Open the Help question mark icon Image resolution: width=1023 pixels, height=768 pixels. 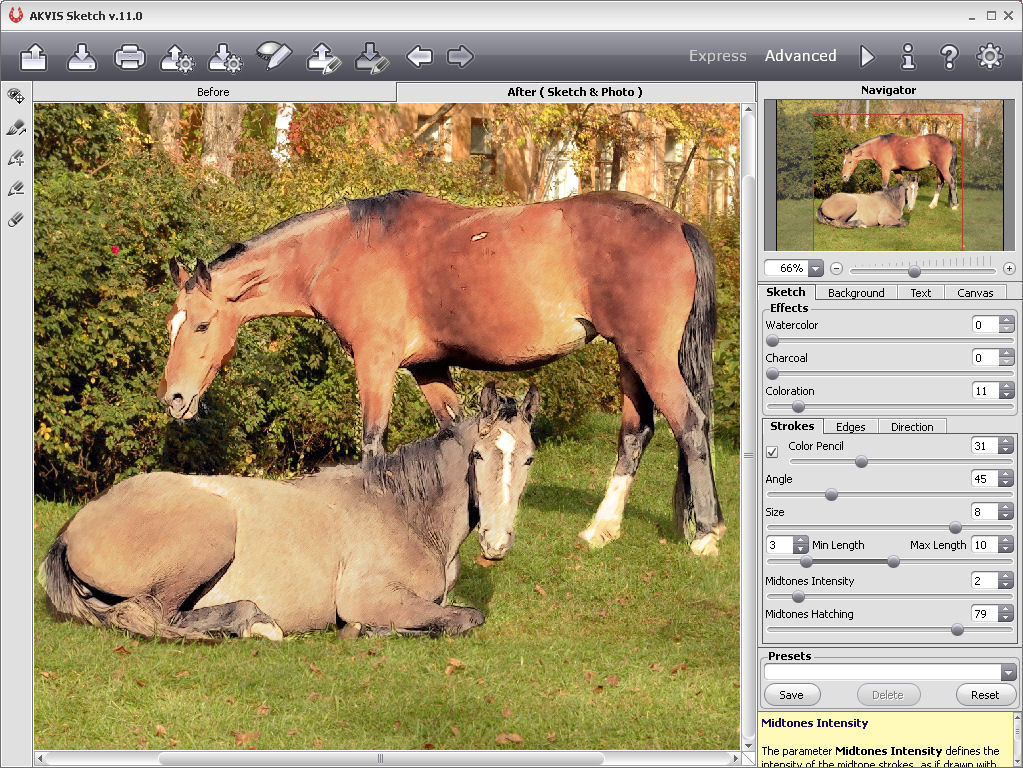(949, 57)
